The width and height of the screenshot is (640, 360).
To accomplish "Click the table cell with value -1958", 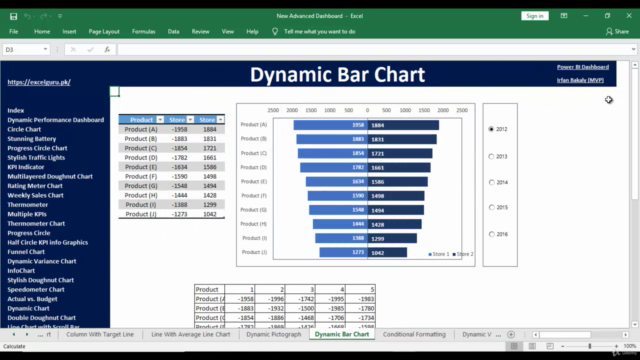I will pyautogui.click(x=180, y=129).
